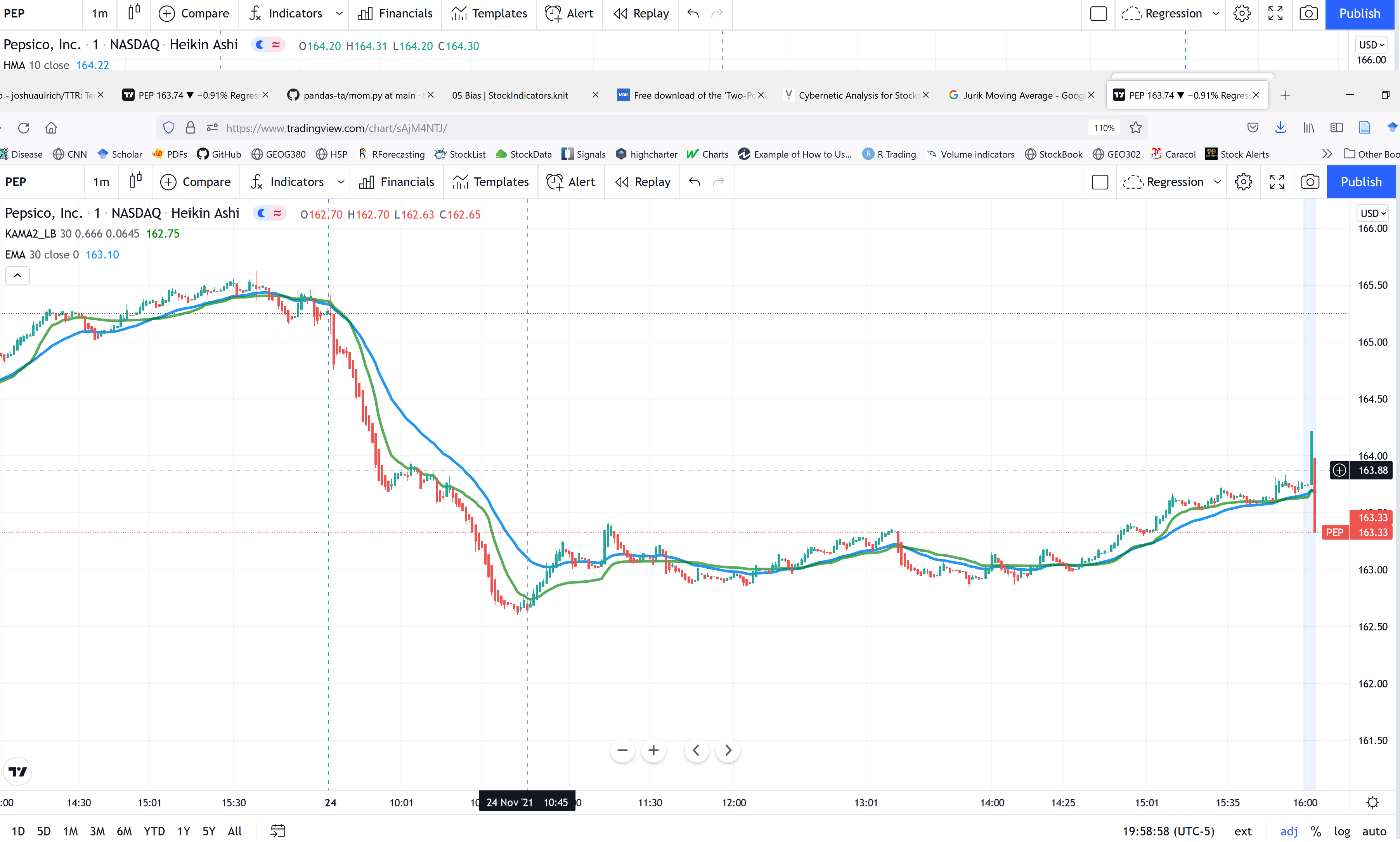The width and height of the screenshot is (1400, 842).
Task: Open browser library icon
Action: (1309, 128)
